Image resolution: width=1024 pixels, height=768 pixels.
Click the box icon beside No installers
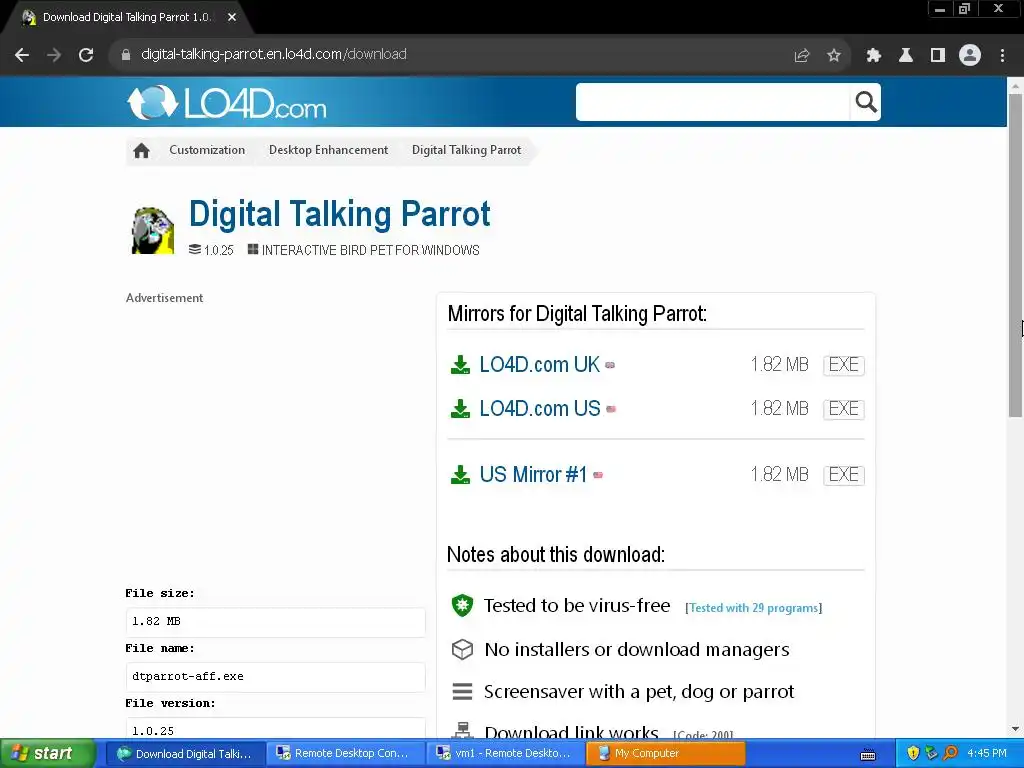pos(462,649)
